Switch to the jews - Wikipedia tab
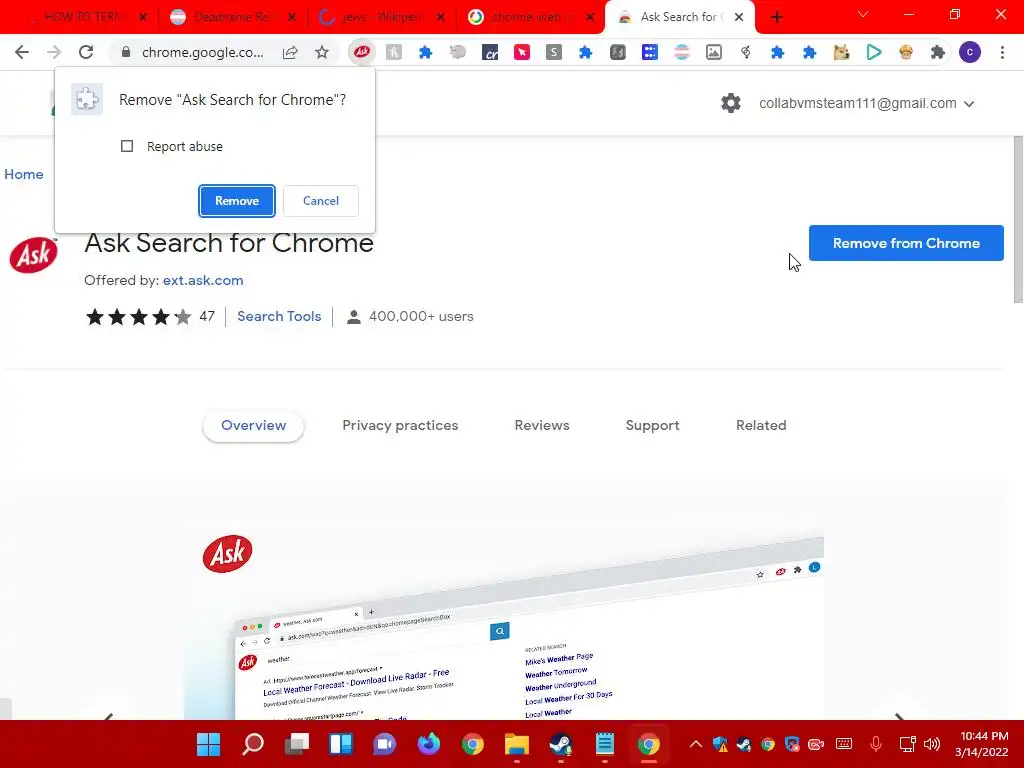The width and height of the screenshot is (1024, 768). click(382, 17)
